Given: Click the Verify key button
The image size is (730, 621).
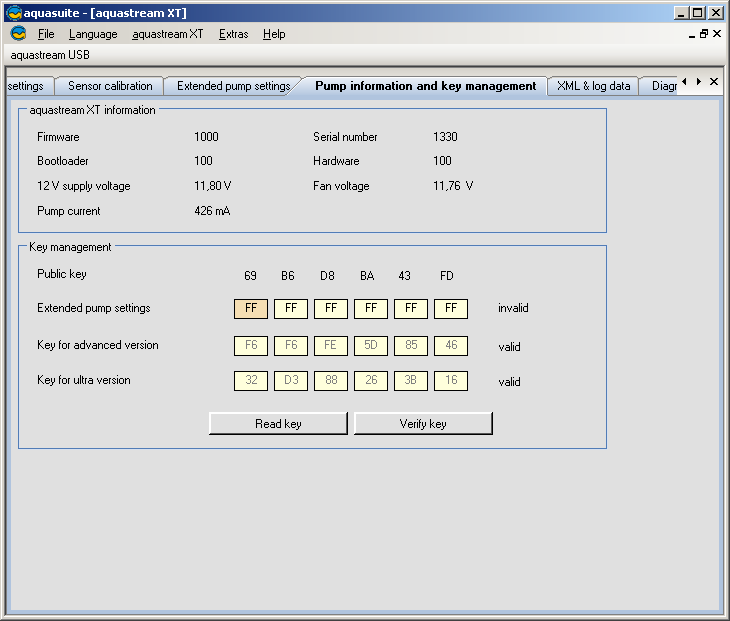Looking at the screenshot, I should pyautogui.click(x=423, y=424).
